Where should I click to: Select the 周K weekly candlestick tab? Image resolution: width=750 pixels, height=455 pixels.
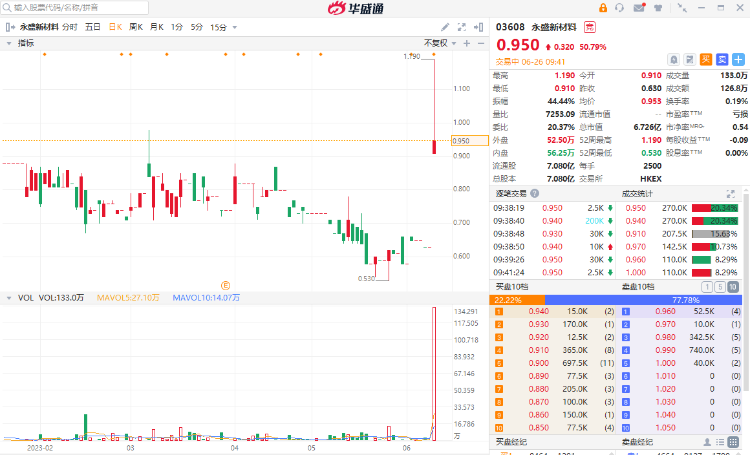click(x=136, y=27)
